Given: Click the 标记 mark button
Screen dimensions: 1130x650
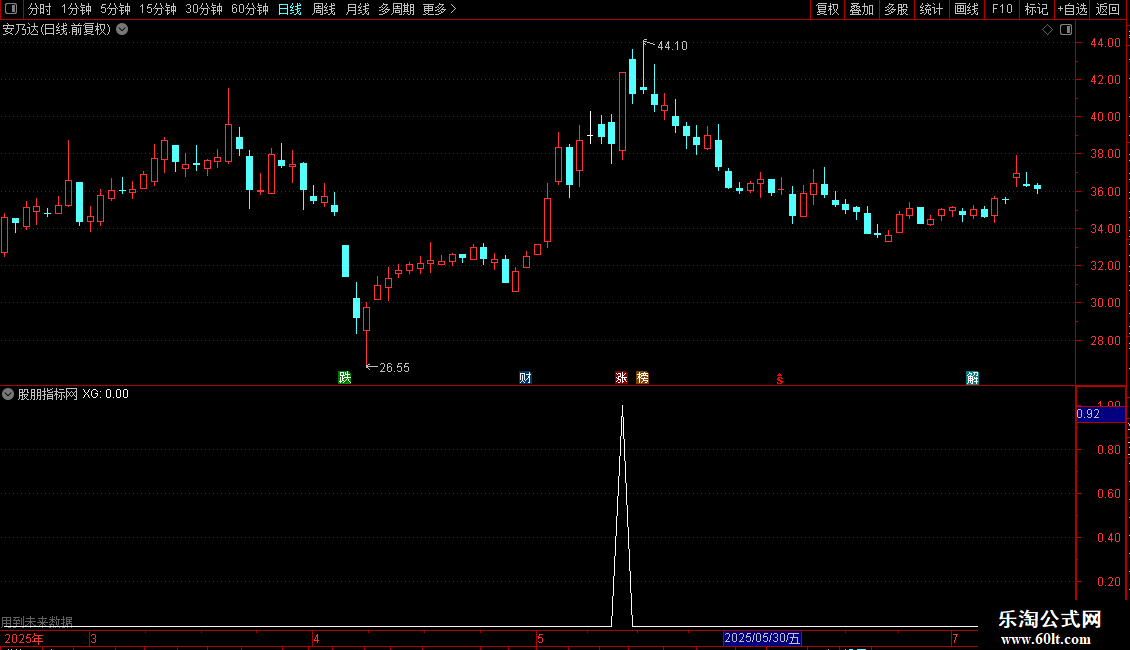Looking at the screenshot, I should pos(1036,9).
